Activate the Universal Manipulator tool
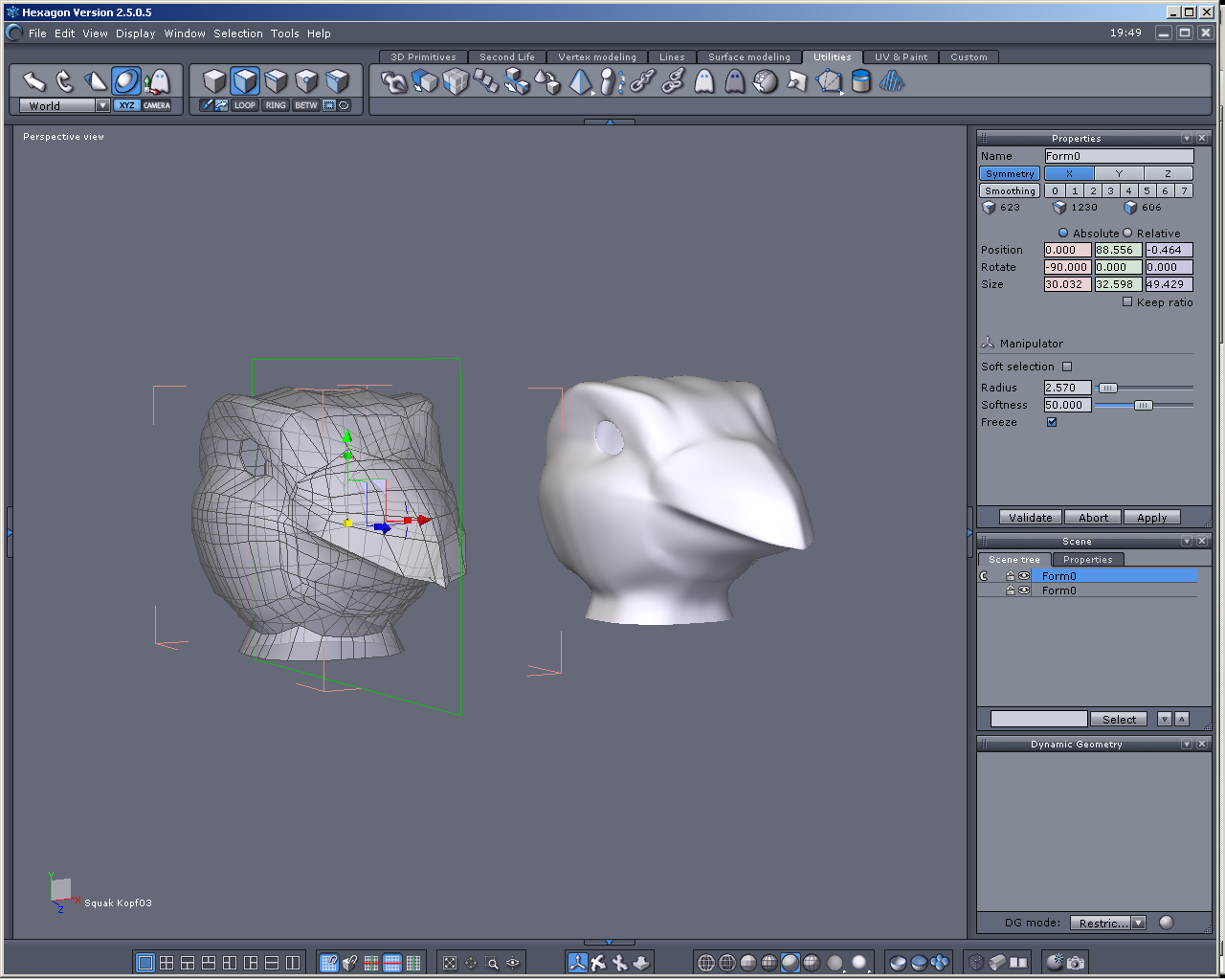 (x=125, y=81)
